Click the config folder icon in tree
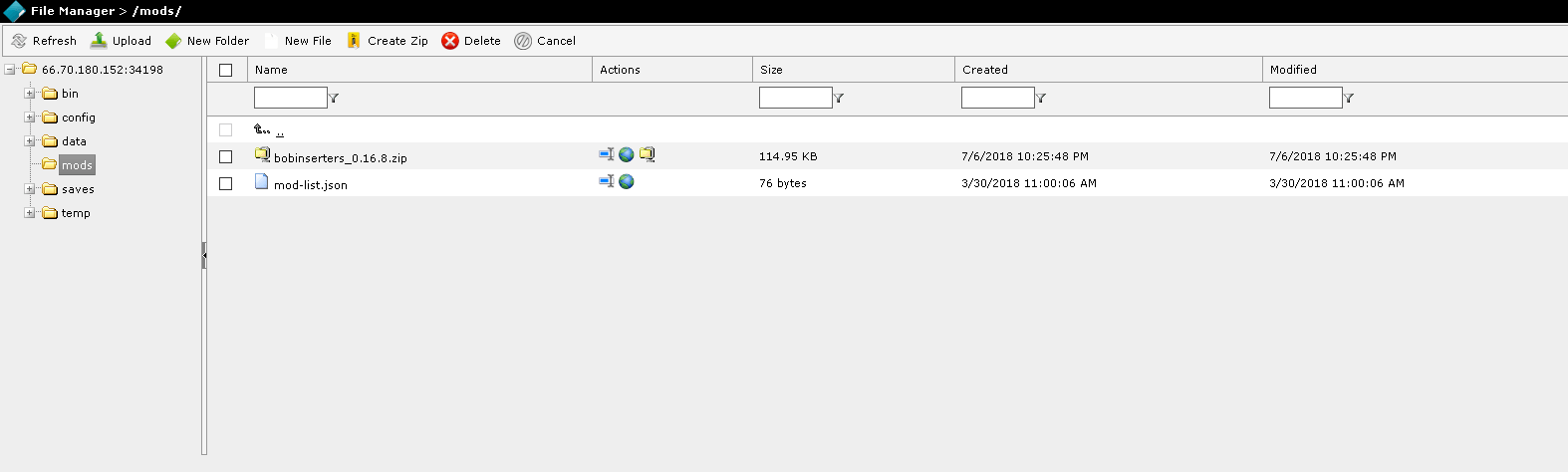 (x=50, y=118)
